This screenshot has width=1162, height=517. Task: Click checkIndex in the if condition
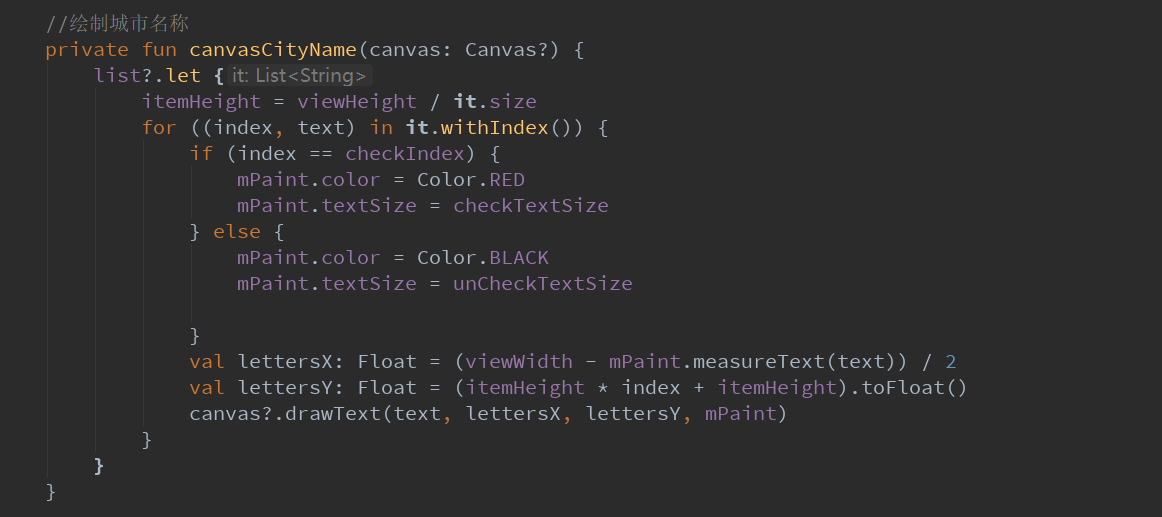pyautogui.click(x=405, y=153)
